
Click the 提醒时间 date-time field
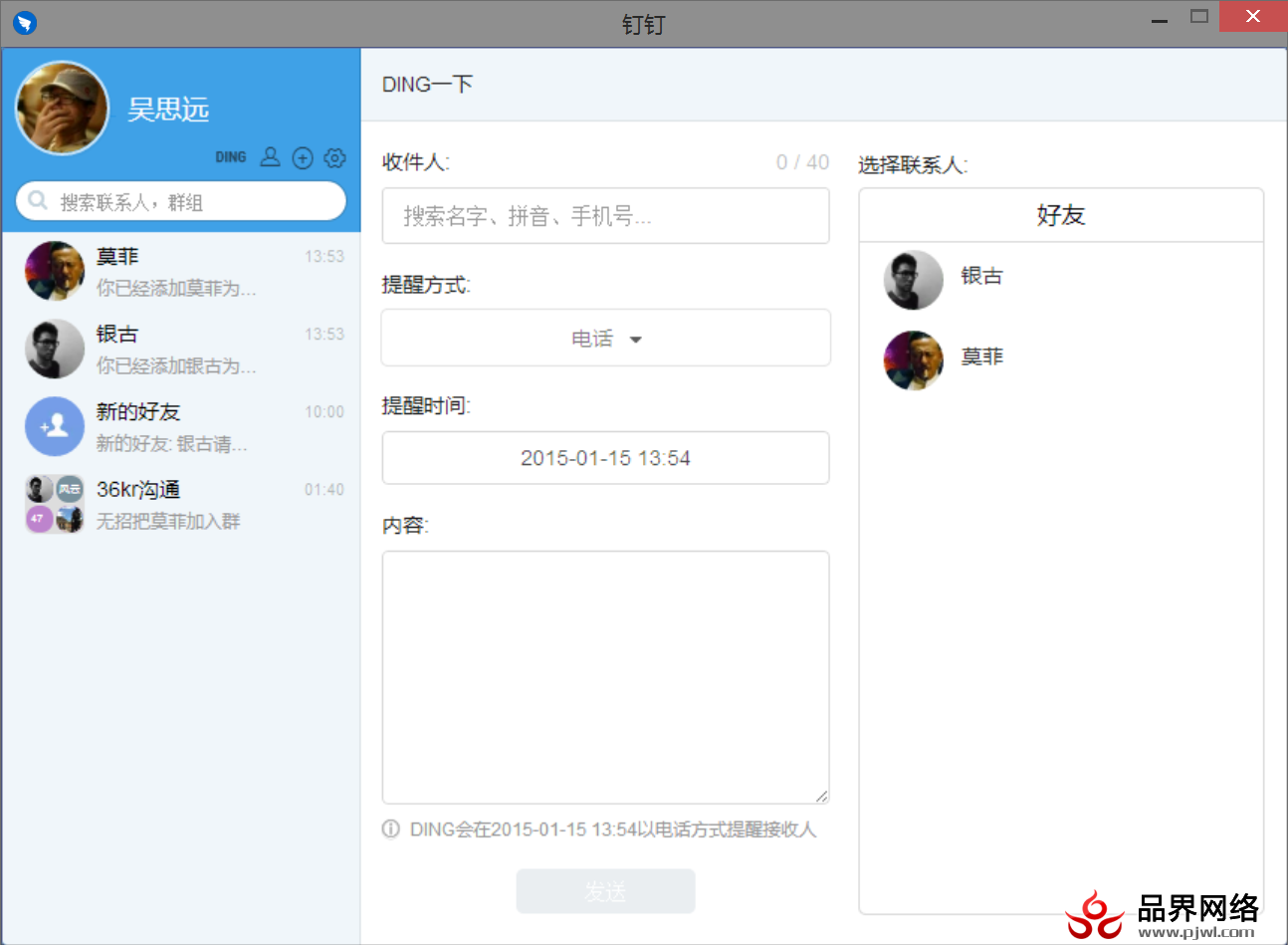tap(605, 458)
